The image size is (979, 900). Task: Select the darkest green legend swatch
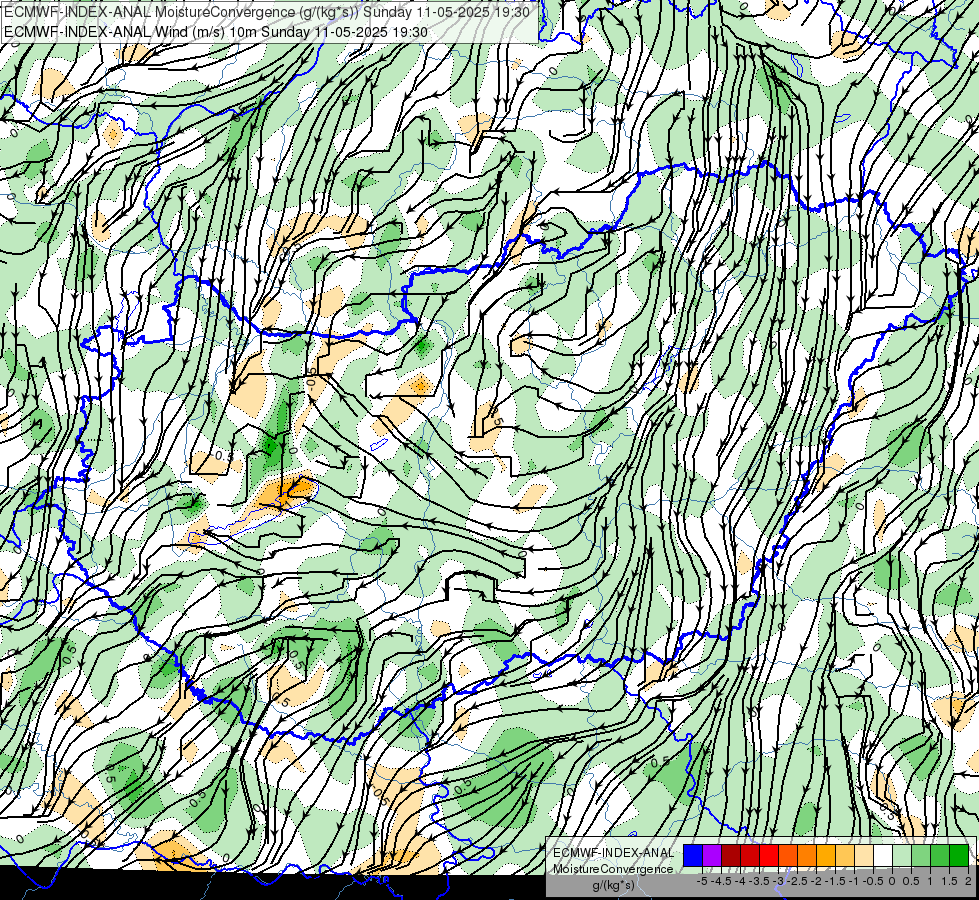pos(959,855)
